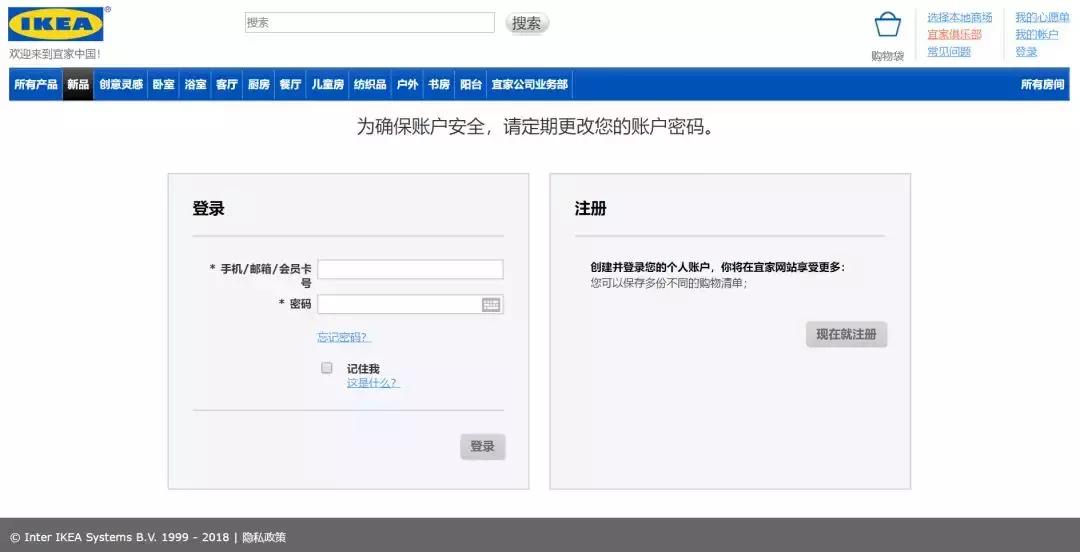Viewport: 1080px width, 552px height.
Task: Open the shopping bag icon
Action: [x=888, y=25]
